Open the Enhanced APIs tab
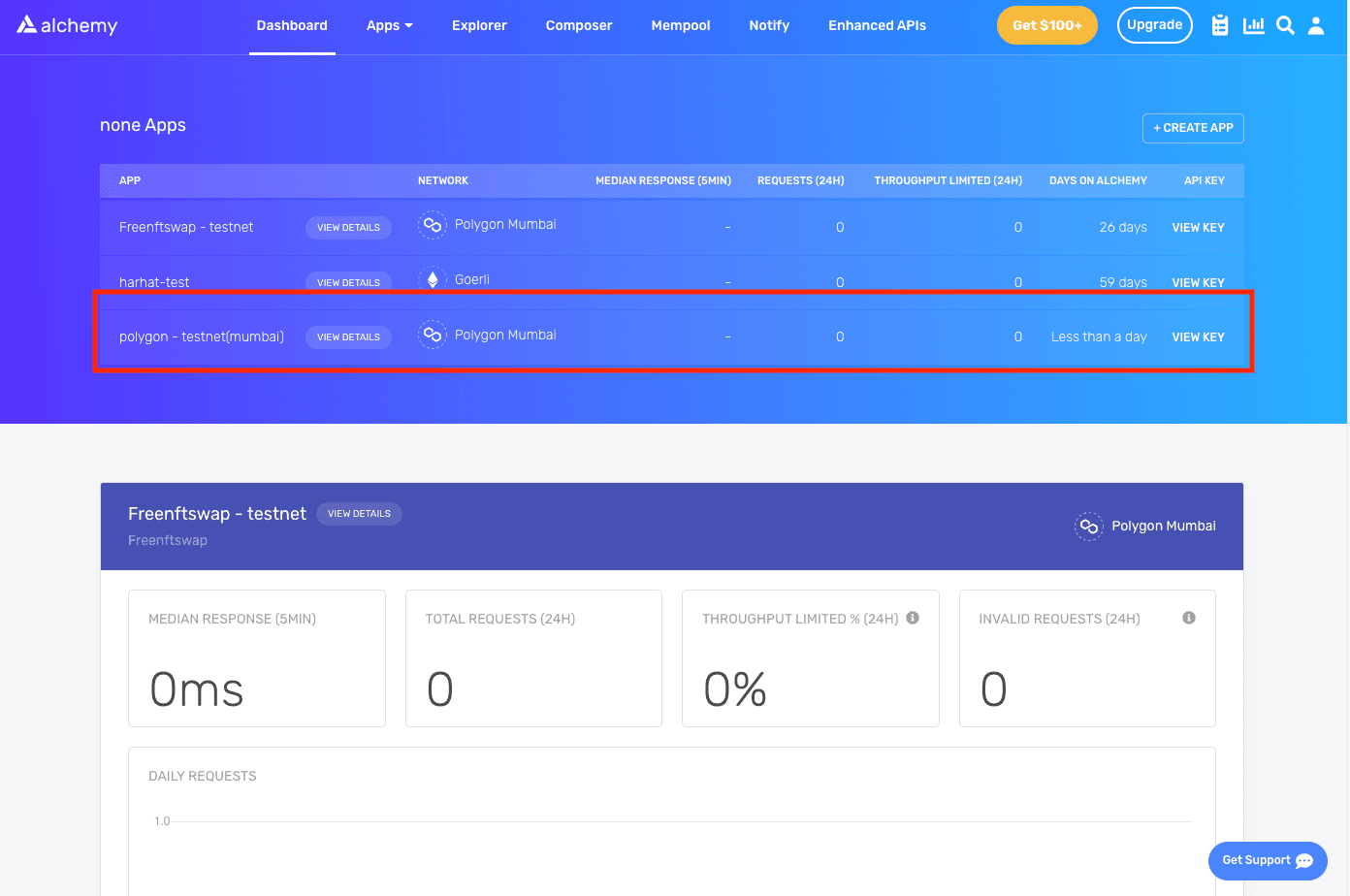Viewport: 1350px width, 896px height. (x=877, y=26)
